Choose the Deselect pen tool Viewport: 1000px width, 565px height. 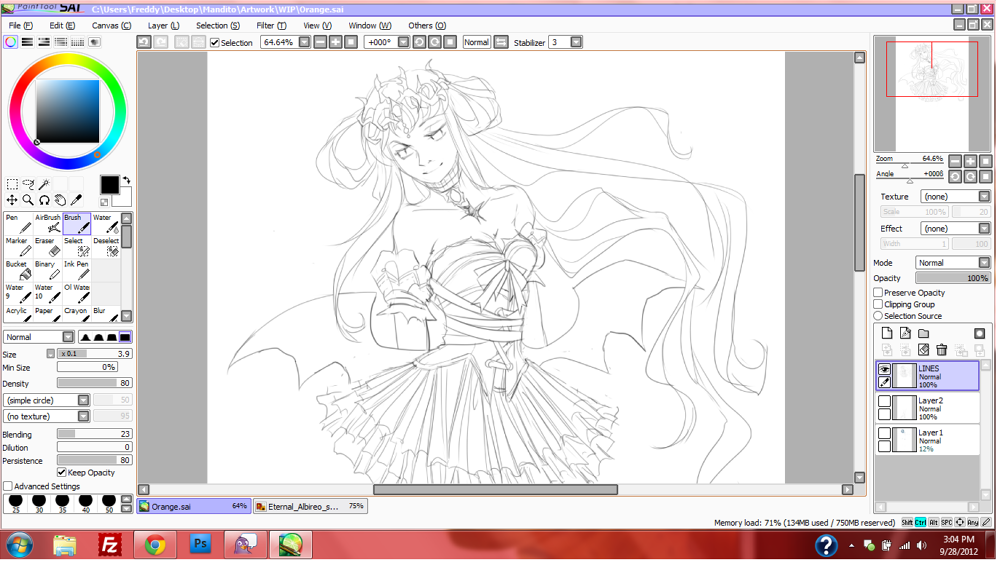[x=106, y=248]
